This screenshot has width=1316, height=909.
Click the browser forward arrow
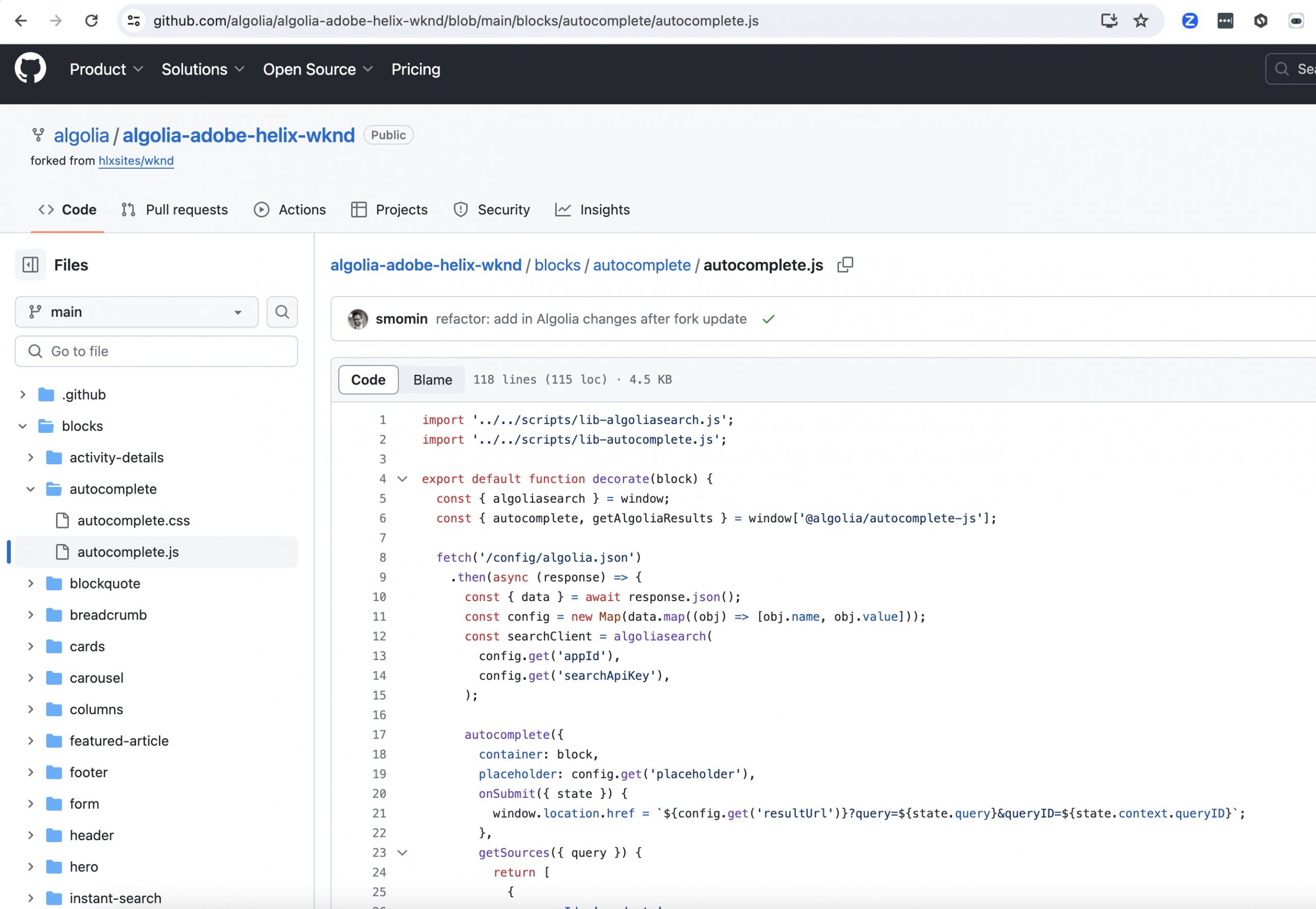click(56, 21)
